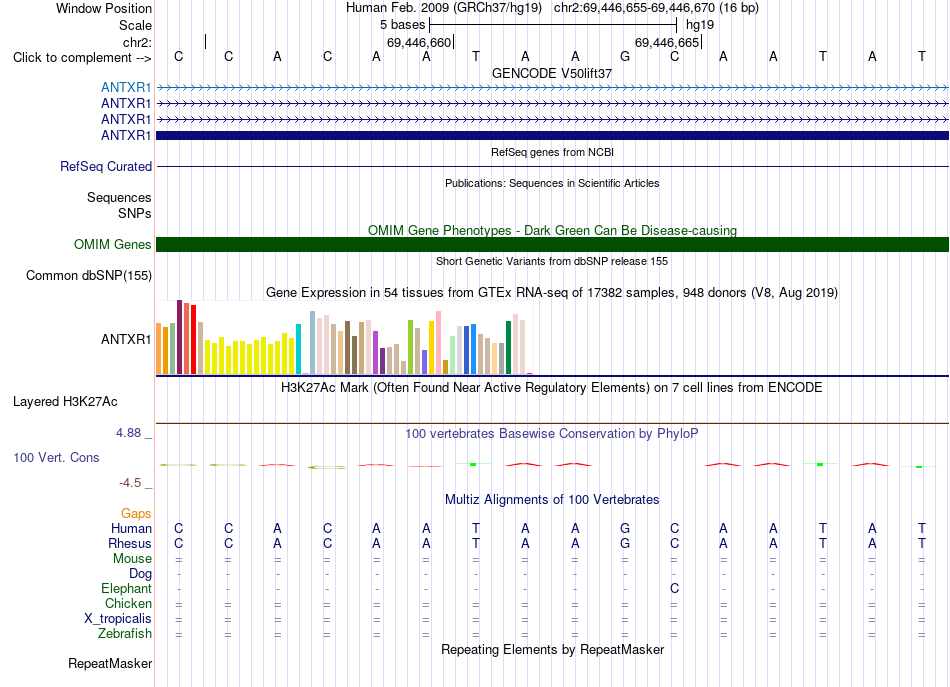This screenshot has height=687, width=950.
Task: Click the thick dark-blue ANTXR1 exon bar
Action: 552,135
